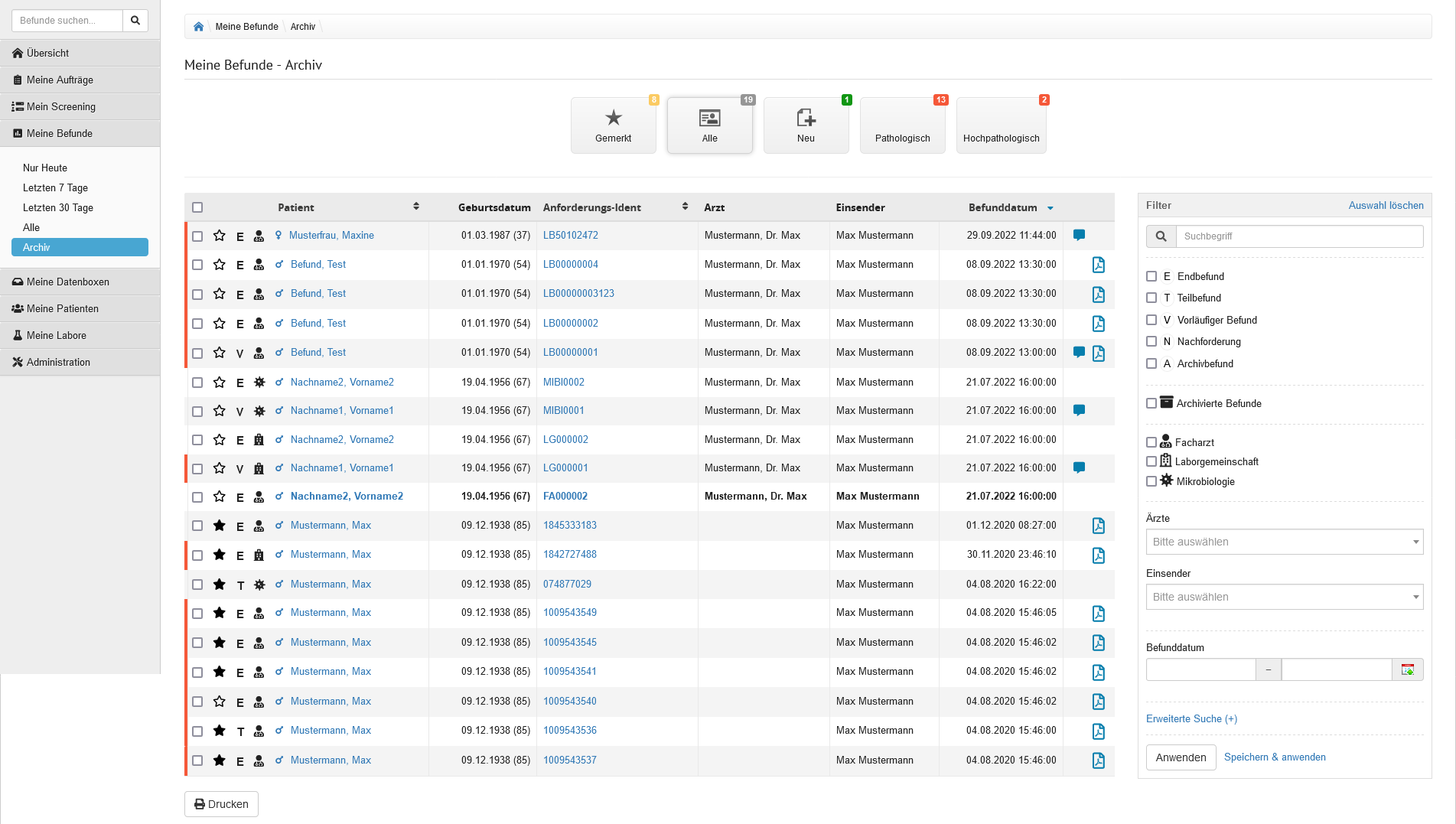Switch to the Pathologisch tab
1456x824 pixels.
click(902, 125)
